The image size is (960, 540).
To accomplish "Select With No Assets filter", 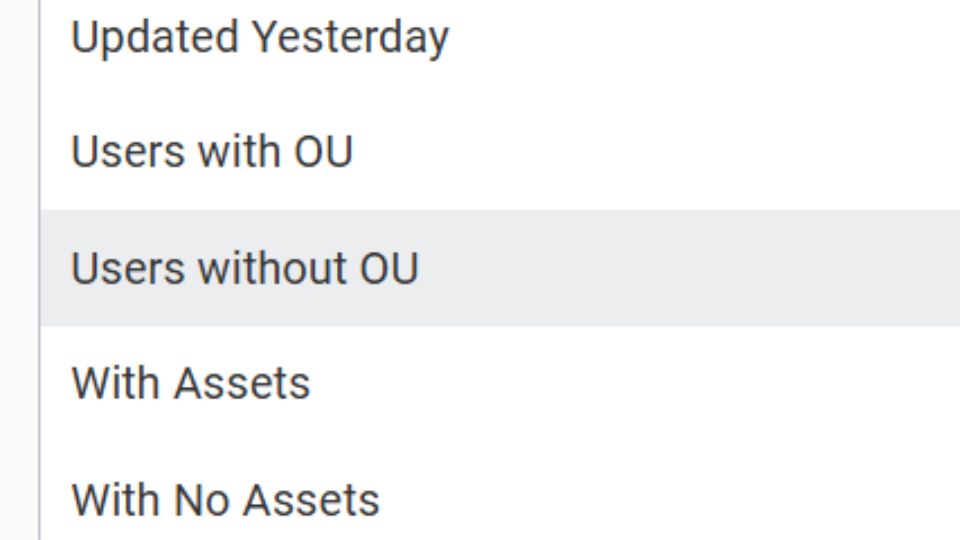I will coord(225,500).
